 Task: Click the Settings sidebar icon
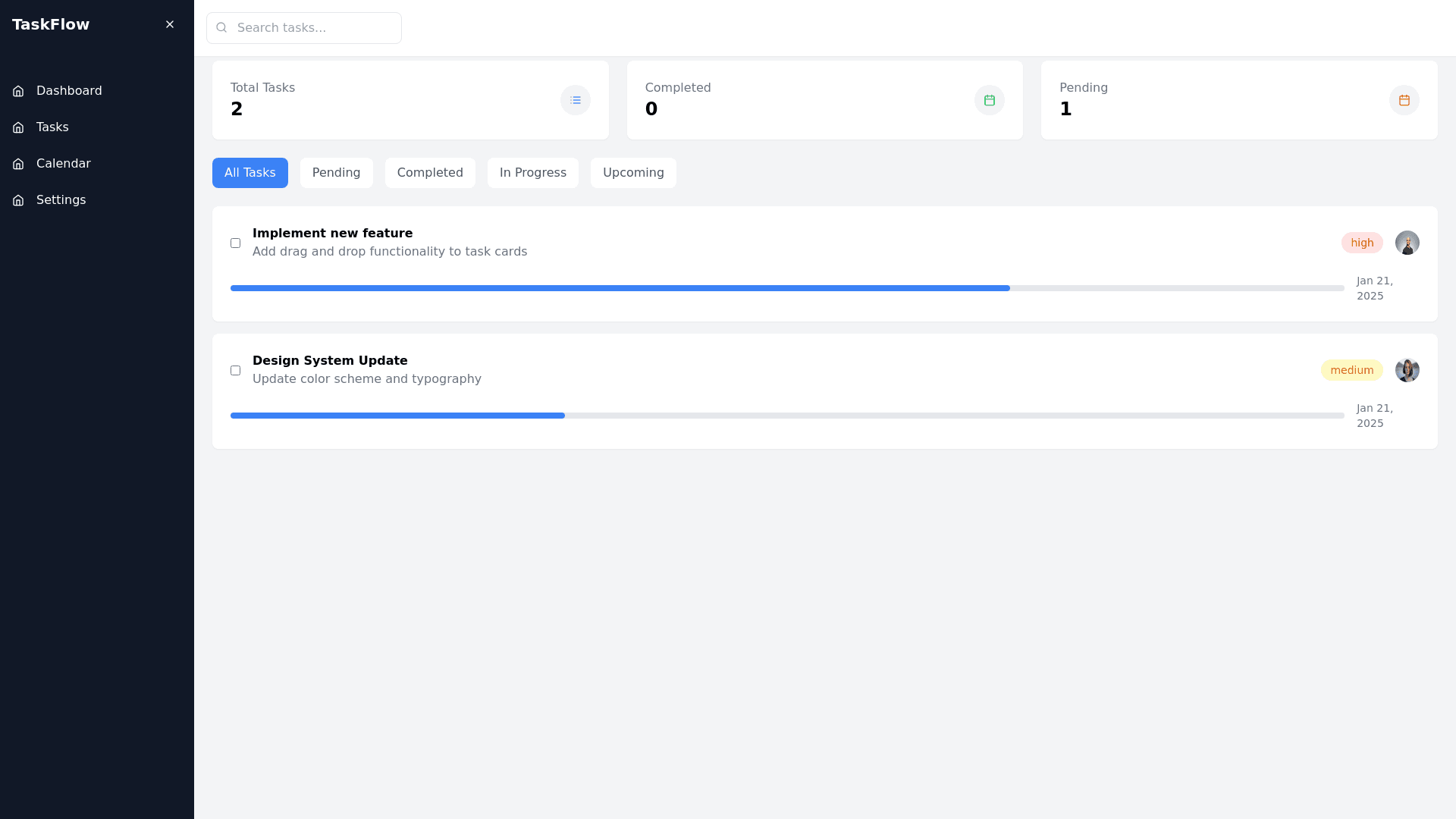(x=18, y=200)
